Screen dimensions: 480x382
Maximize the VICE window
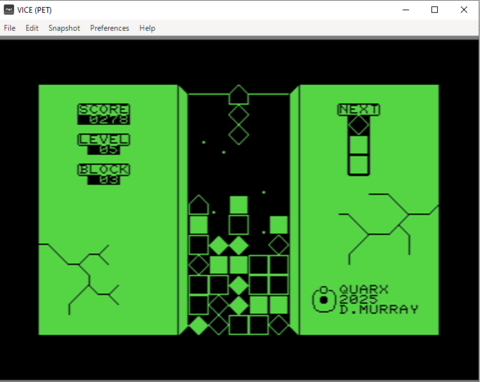click(435, 10)
